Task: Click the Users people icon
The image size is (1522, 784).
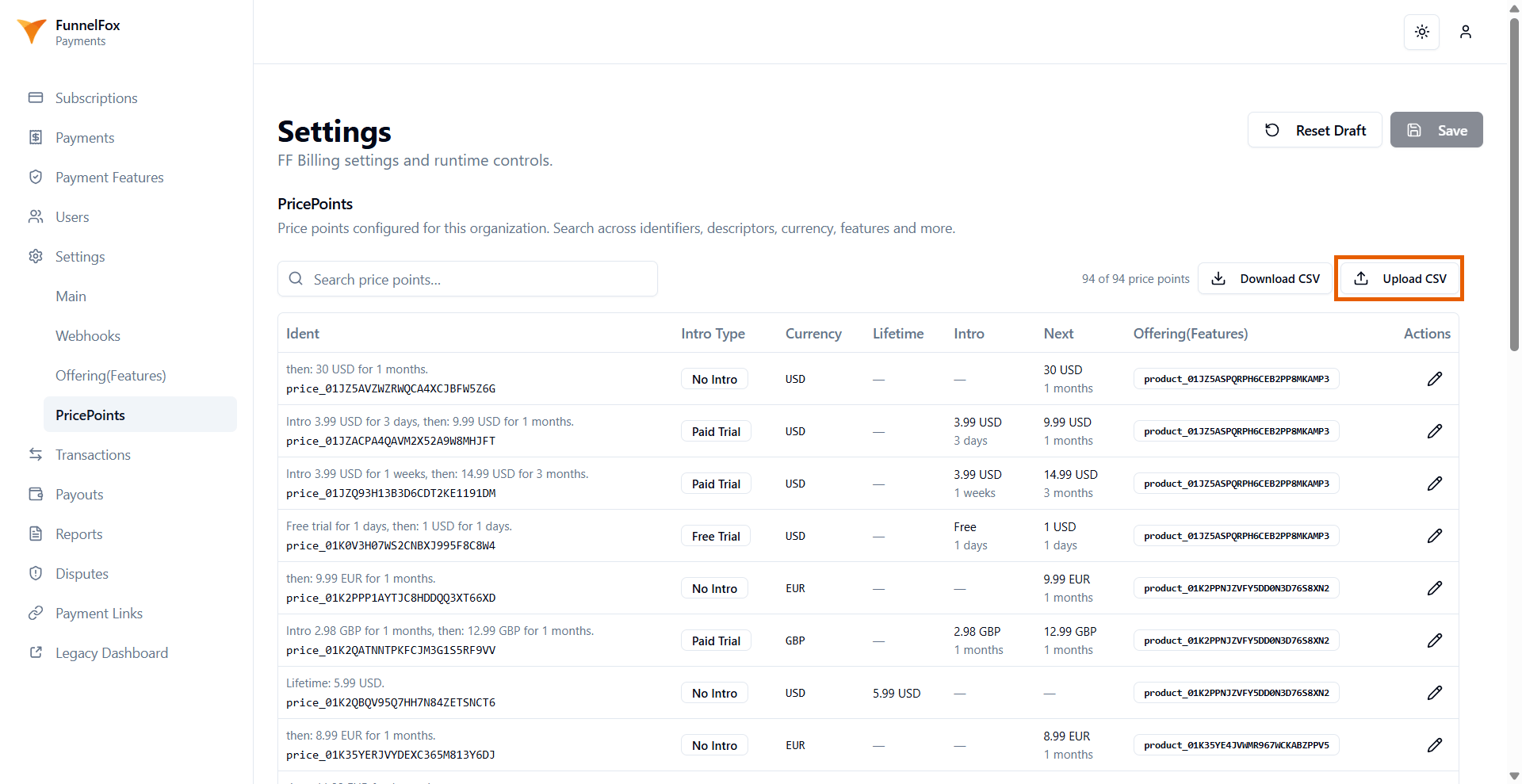Action: (36, 216)
